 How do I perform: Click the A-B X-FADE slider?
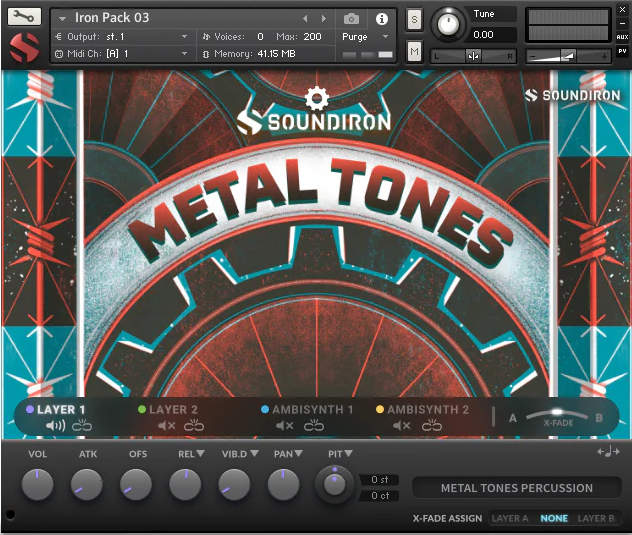pyautogui.click(x=557, y=414)
